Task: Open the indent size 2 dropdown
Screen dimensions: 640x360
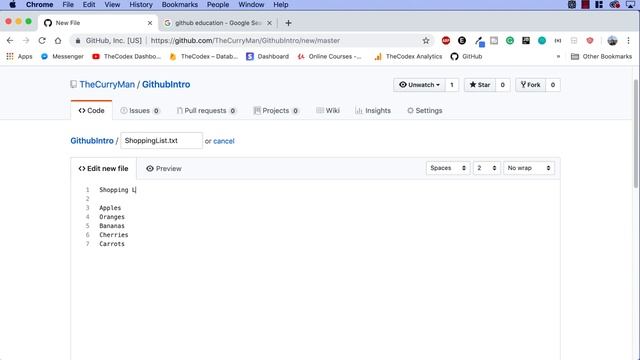Action: 487,168
